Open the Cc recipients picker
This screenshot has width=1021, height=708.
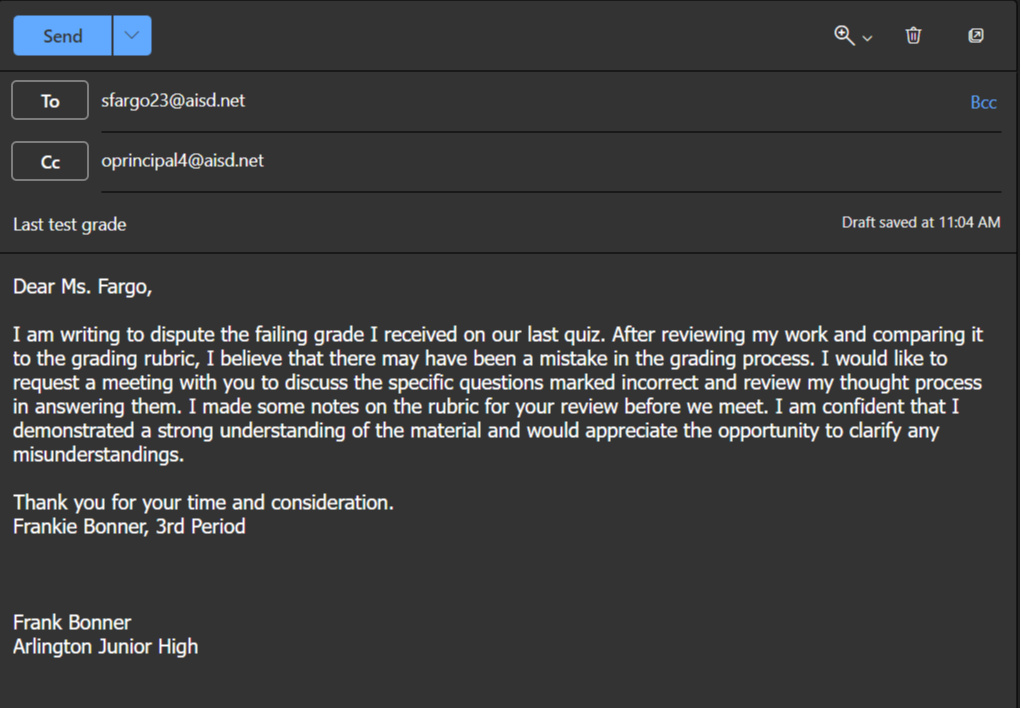coord(50,162)
